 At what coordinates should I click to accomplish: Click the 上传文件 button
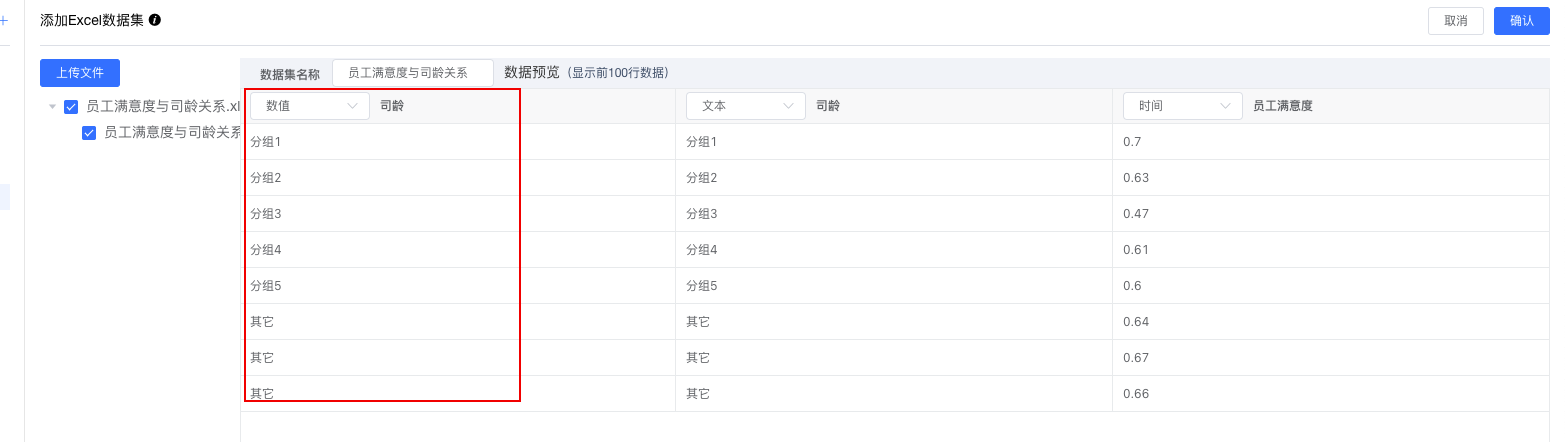pyautogui.click(x=80, y=73)
